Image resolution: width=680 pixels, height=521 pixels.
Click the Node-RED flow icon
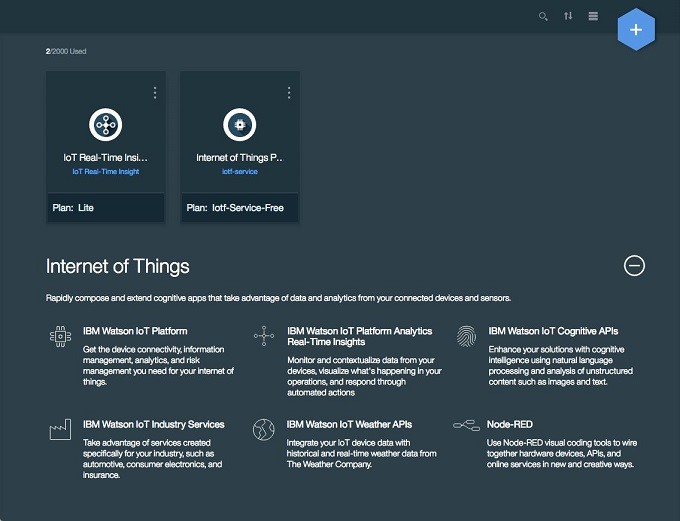pos(467,425)
